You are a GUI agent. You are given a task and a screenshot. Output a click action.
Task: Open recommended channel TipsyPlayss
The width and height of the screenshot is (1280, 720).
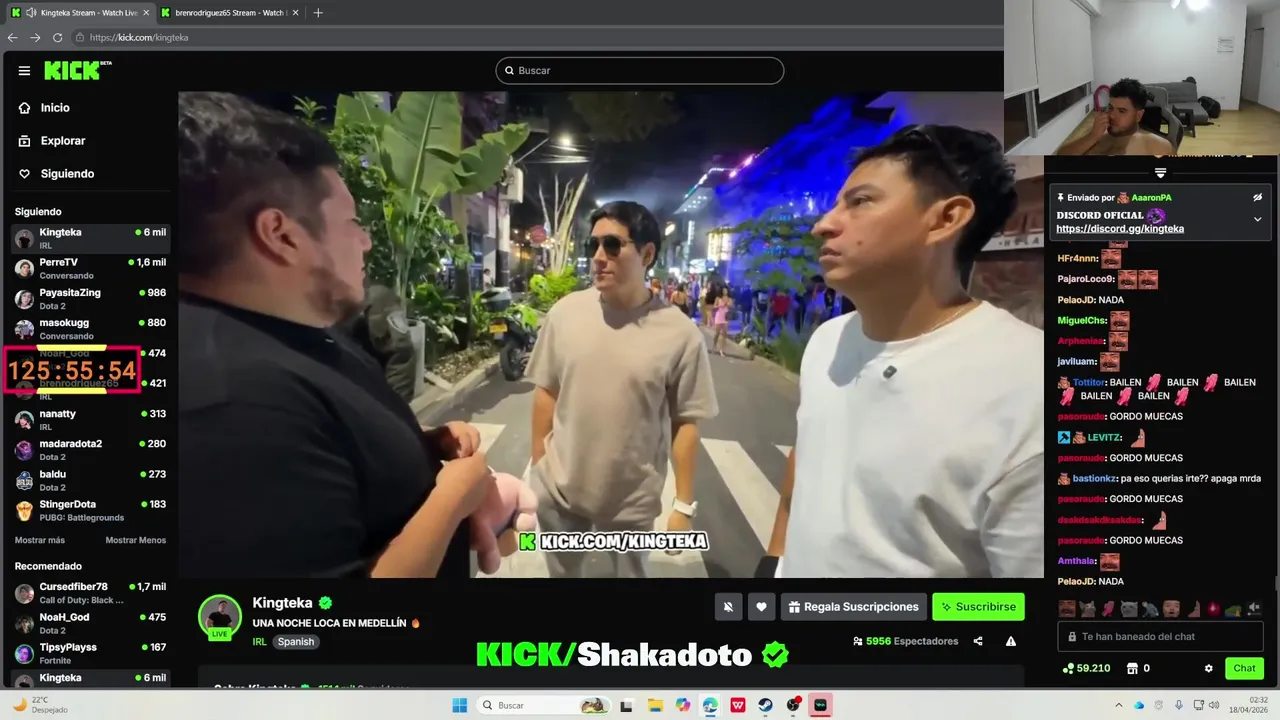[x=90, y=653]
